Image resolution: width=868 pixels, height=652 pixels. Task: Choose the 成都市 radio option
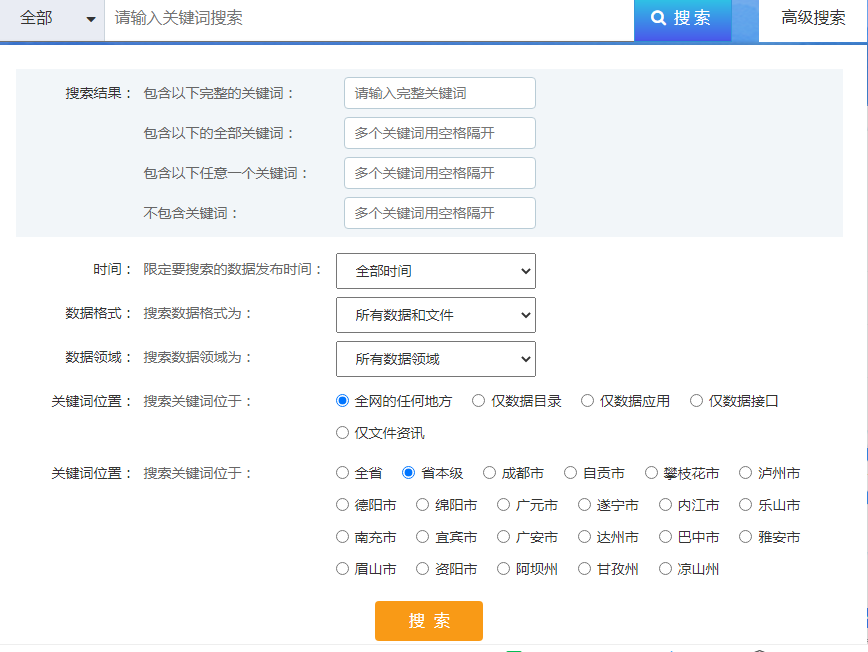click(489, 473)
